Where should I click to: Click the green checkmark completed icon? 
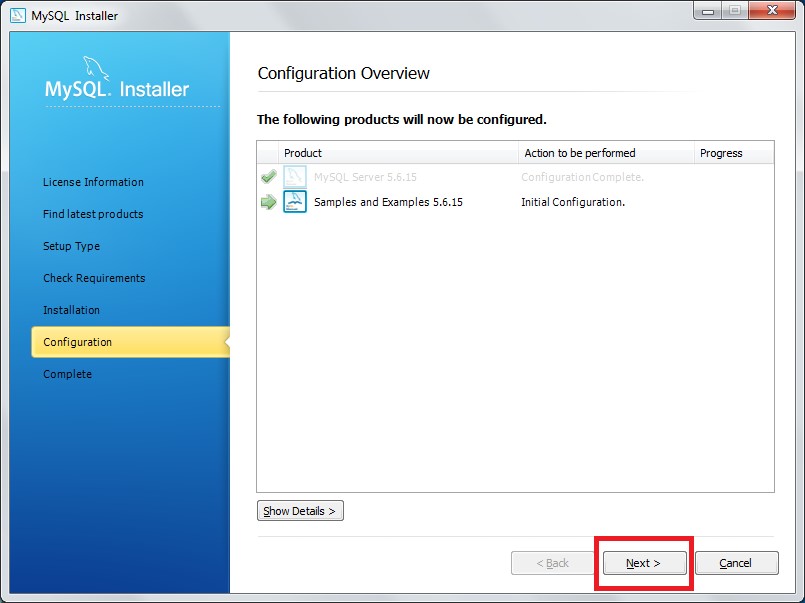(269, 177)
